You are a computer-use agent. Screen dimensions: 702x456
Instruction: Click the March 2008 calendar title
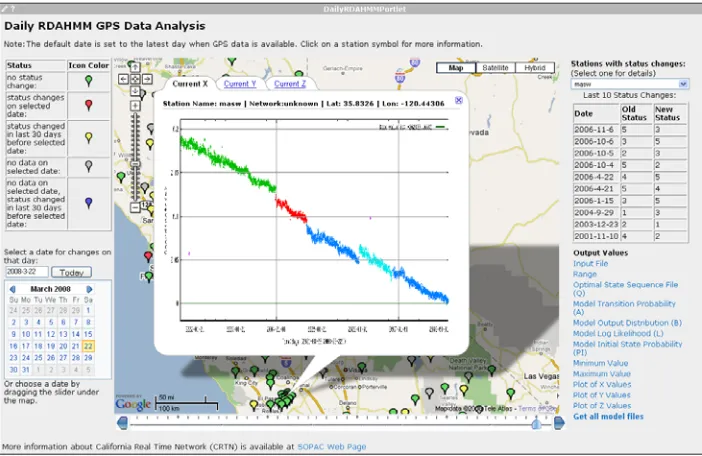point(51,289)
